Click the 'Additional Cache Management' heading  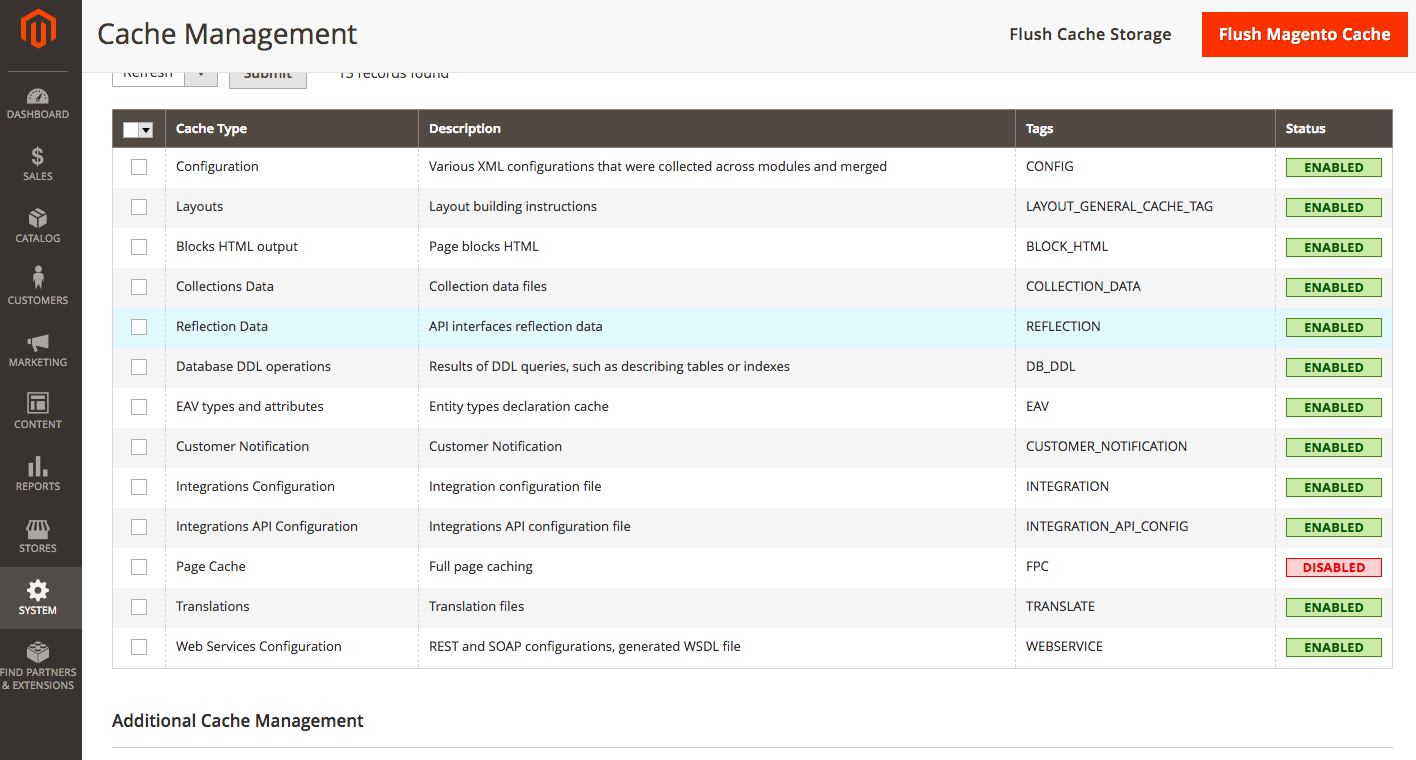(238, 721)
